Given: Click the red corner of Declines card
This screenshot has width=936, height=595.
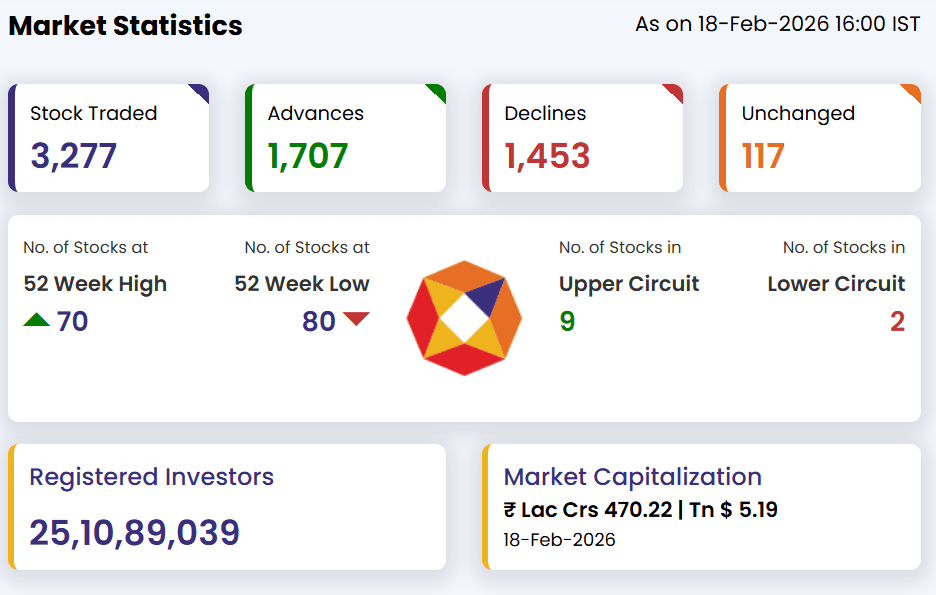Looking at the screenshot, I should pos(674,92).
